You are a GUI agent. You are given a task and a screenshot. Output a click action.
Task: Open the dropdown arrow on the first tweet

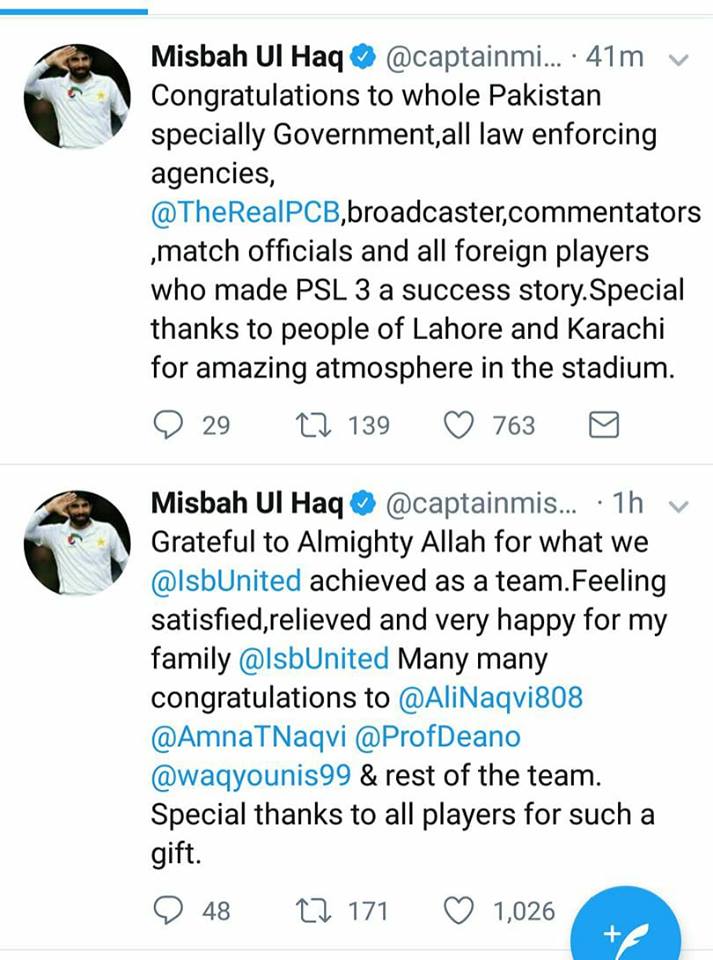tap(676, 60)
